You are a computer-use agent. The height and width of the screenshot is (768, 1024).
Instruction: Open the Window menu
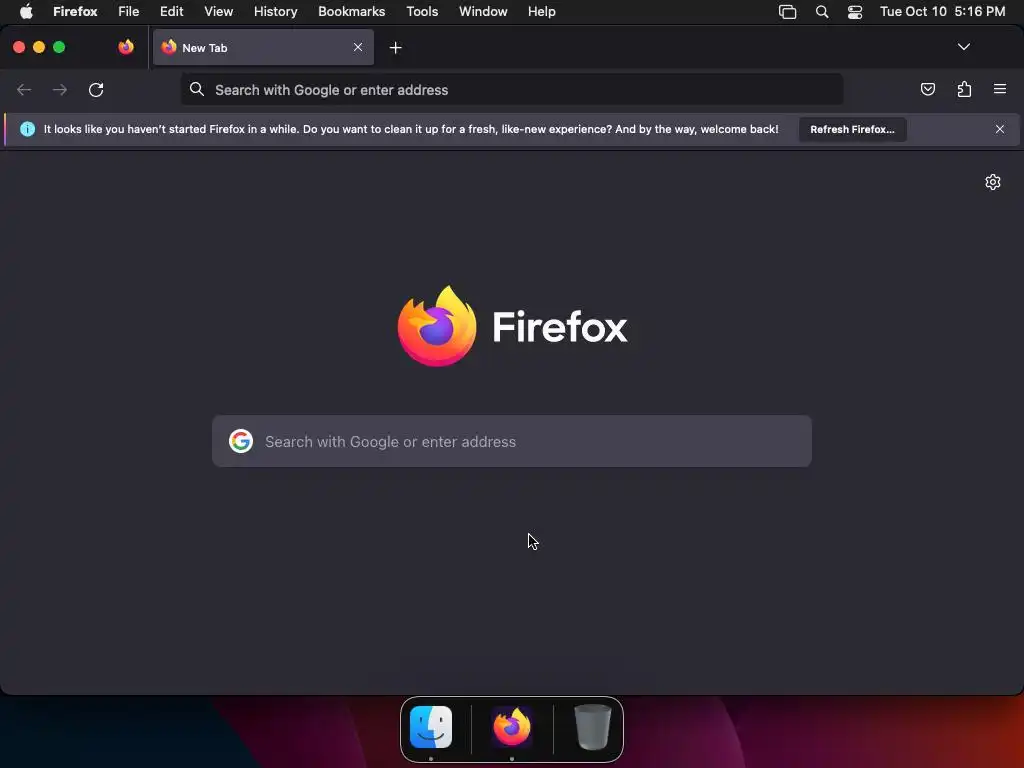(x=483, y=11)
